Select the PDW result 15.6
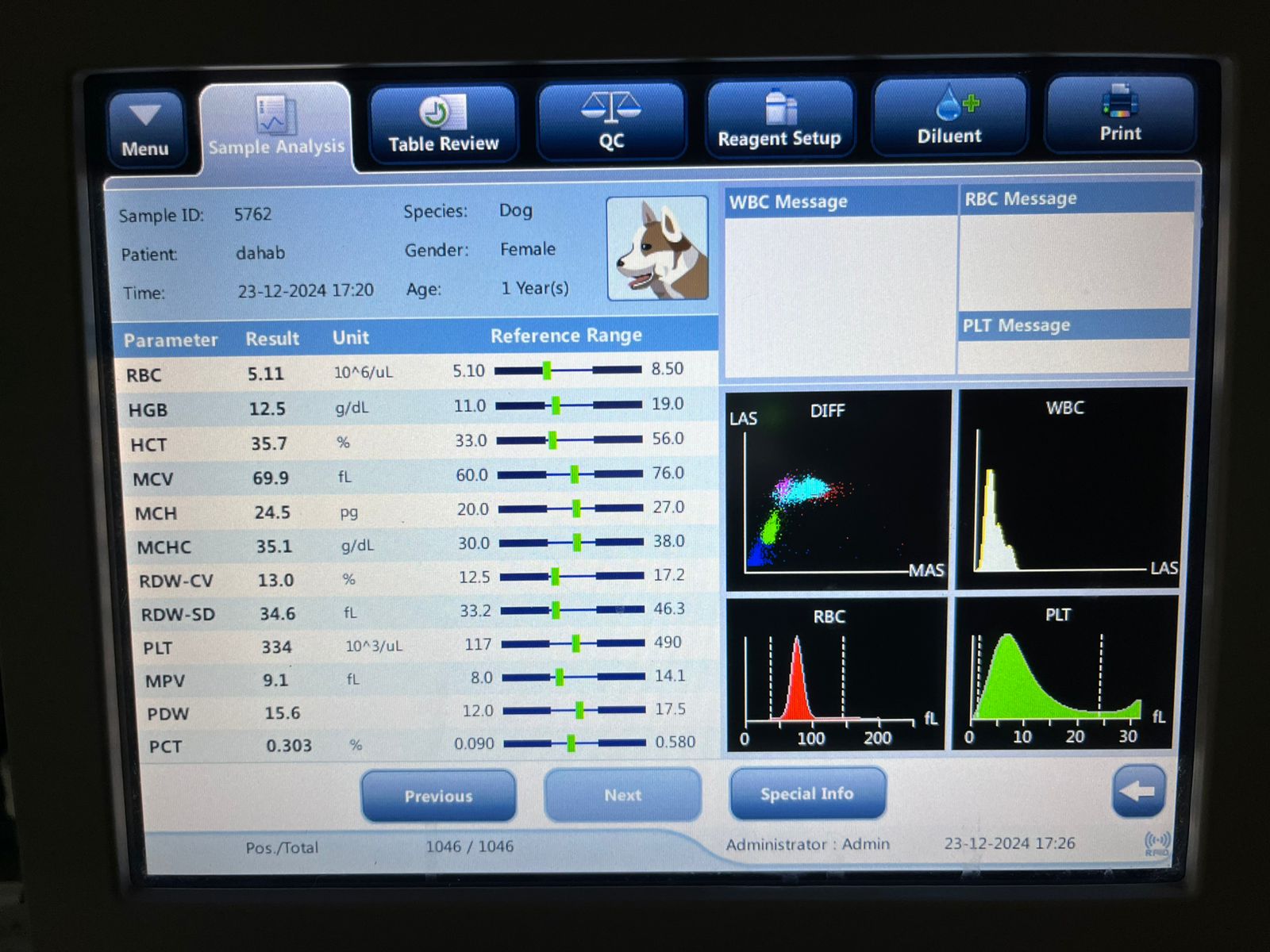The height and width of the screenshot is (952, 1270). 283,713
